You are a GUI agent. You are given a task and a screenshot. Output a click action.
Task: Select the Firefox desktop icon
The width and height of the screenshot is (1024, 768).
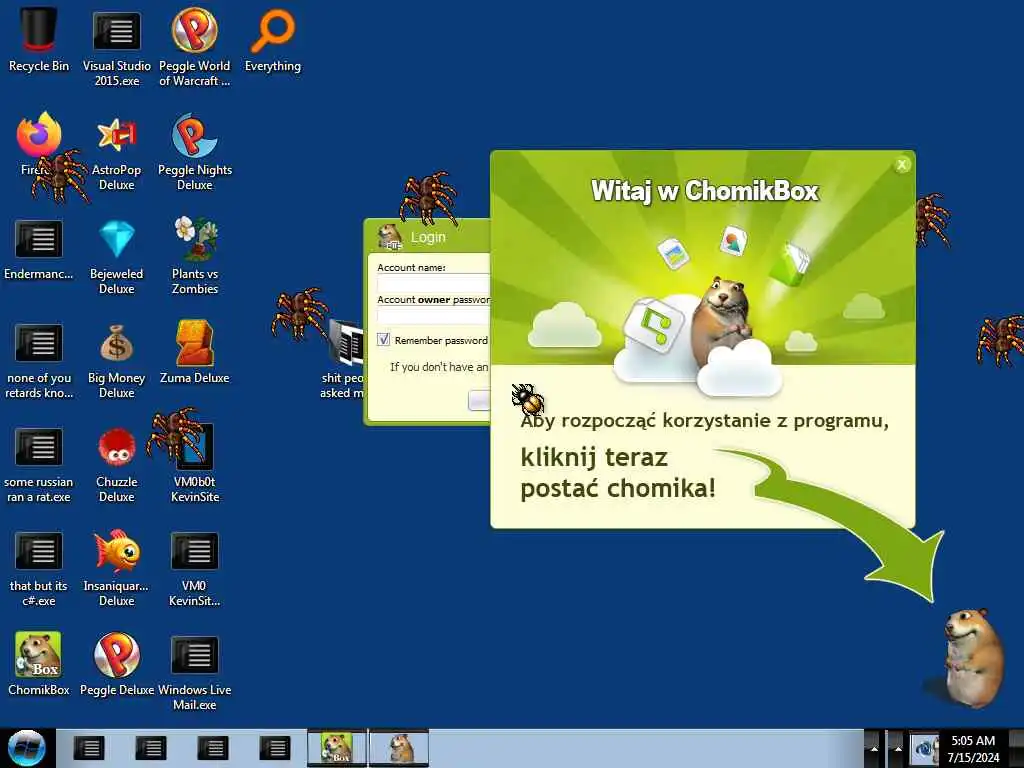point(39,144)
